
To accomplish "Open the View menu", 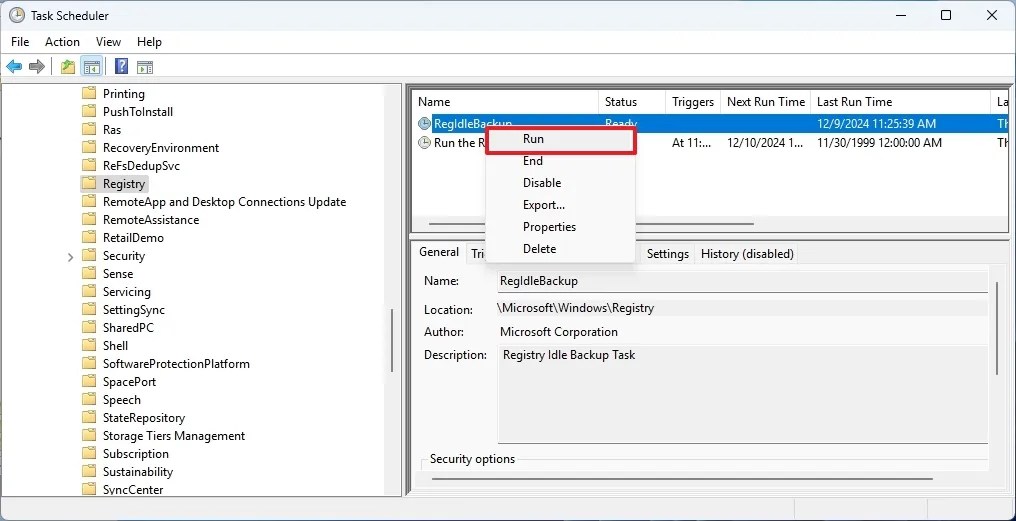I will [108, 41].
